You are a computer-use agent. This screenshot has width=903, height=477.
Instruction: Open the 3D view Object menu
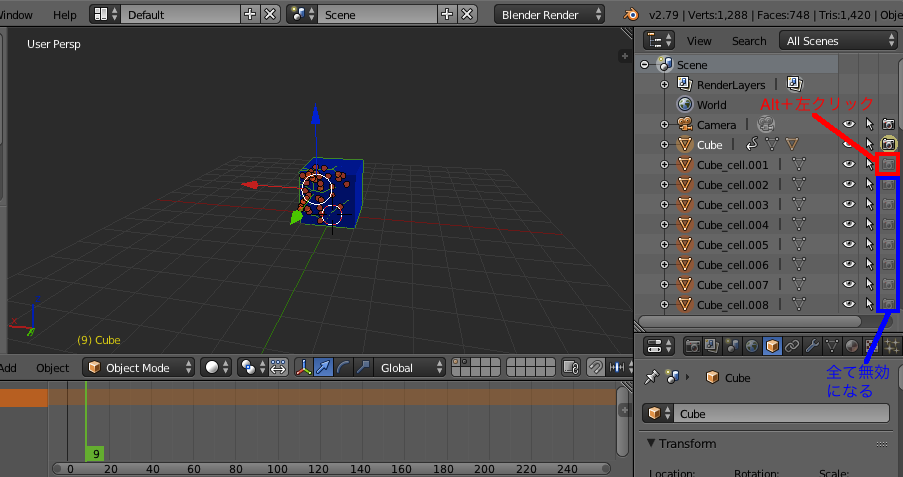[52, 368]
